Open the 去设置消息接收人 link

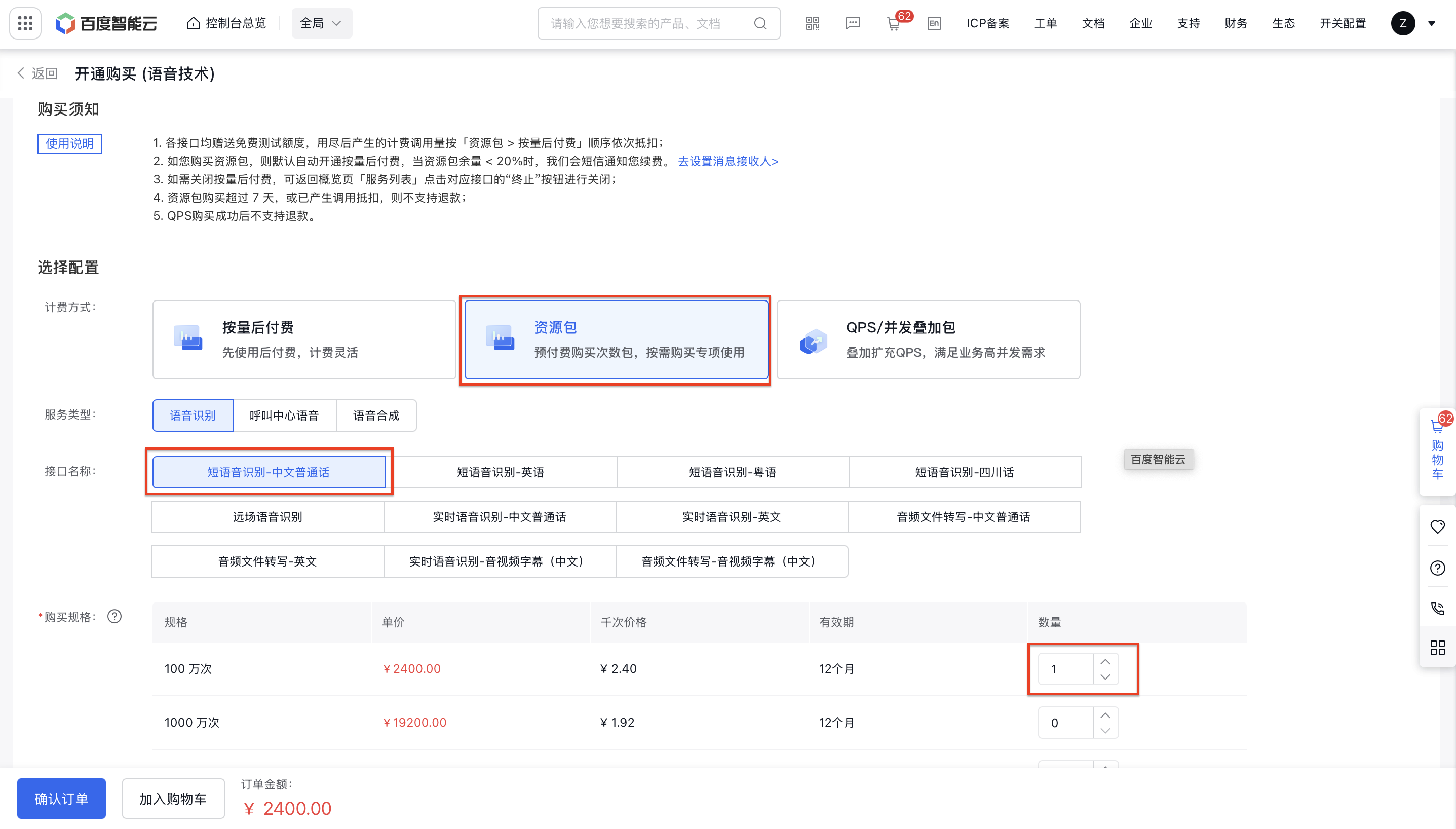point(728,161)
